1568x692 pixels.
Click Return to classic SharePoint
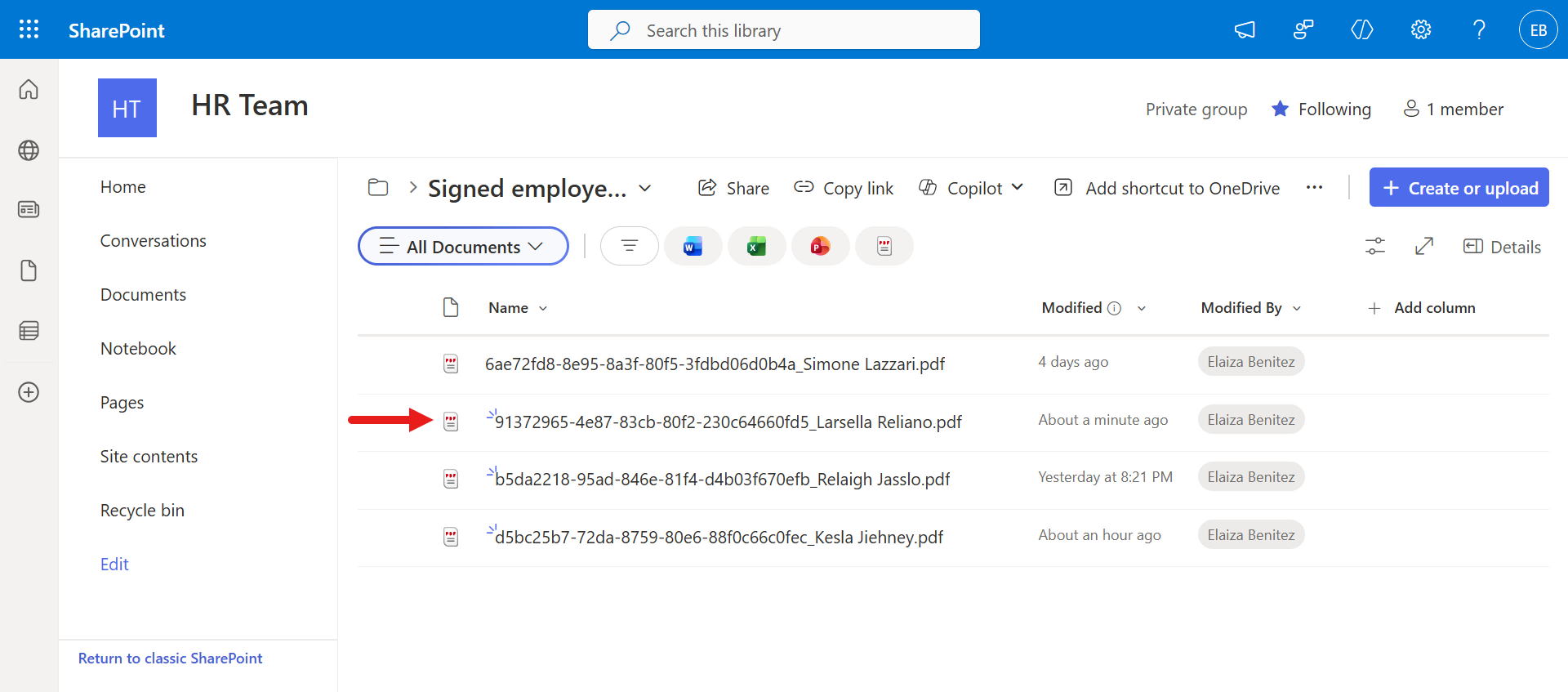170,659
